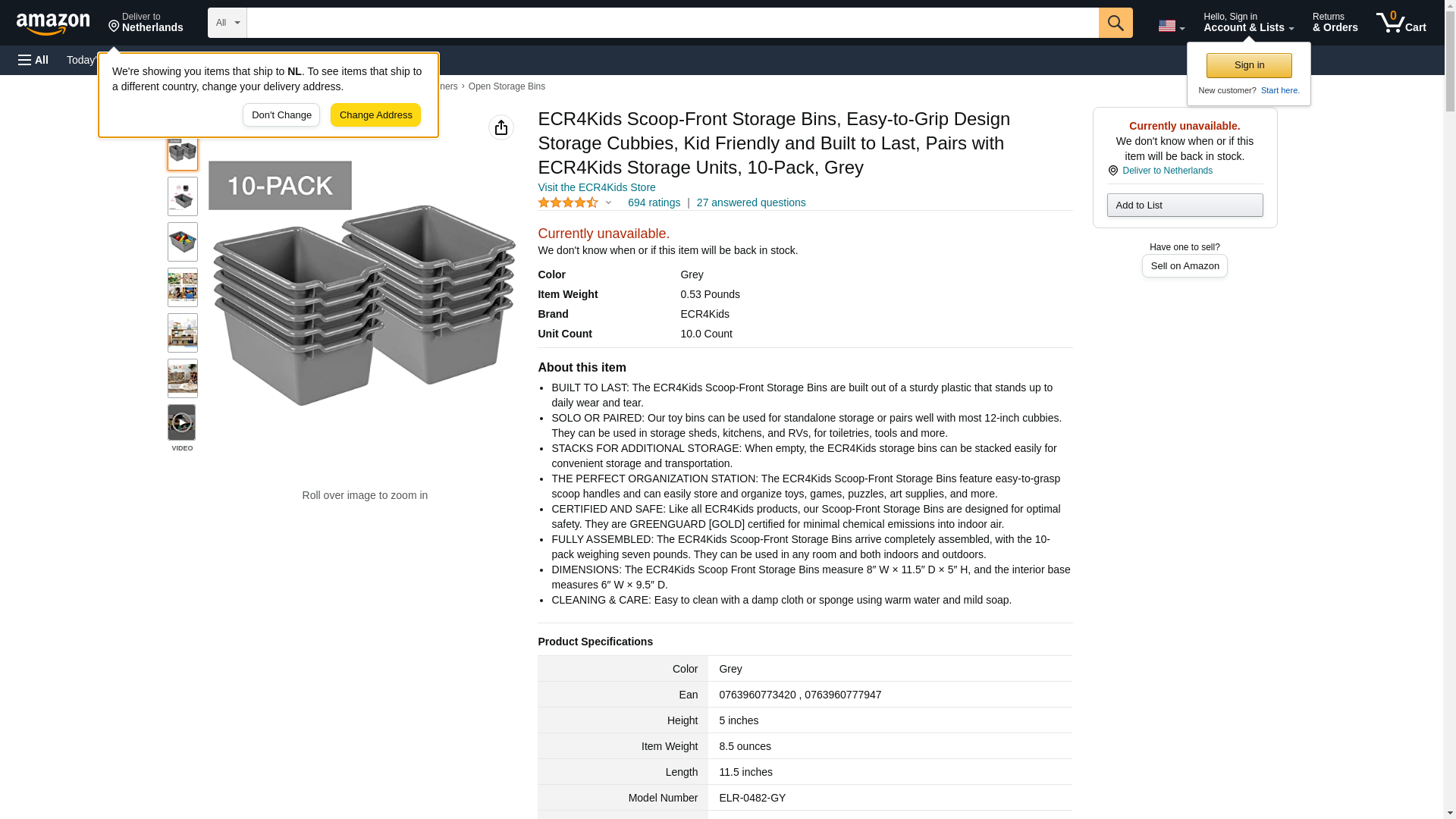This screenshot has height=819, width=1456.
Task: Open Account & Lists menu
Action: pos(1247,23)
